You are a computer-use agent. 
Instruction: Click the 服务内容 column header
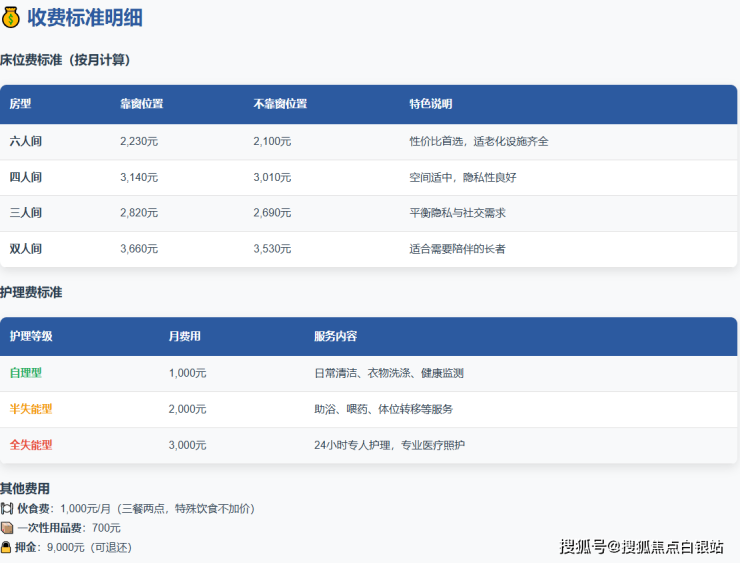click(x=335, y=337)
